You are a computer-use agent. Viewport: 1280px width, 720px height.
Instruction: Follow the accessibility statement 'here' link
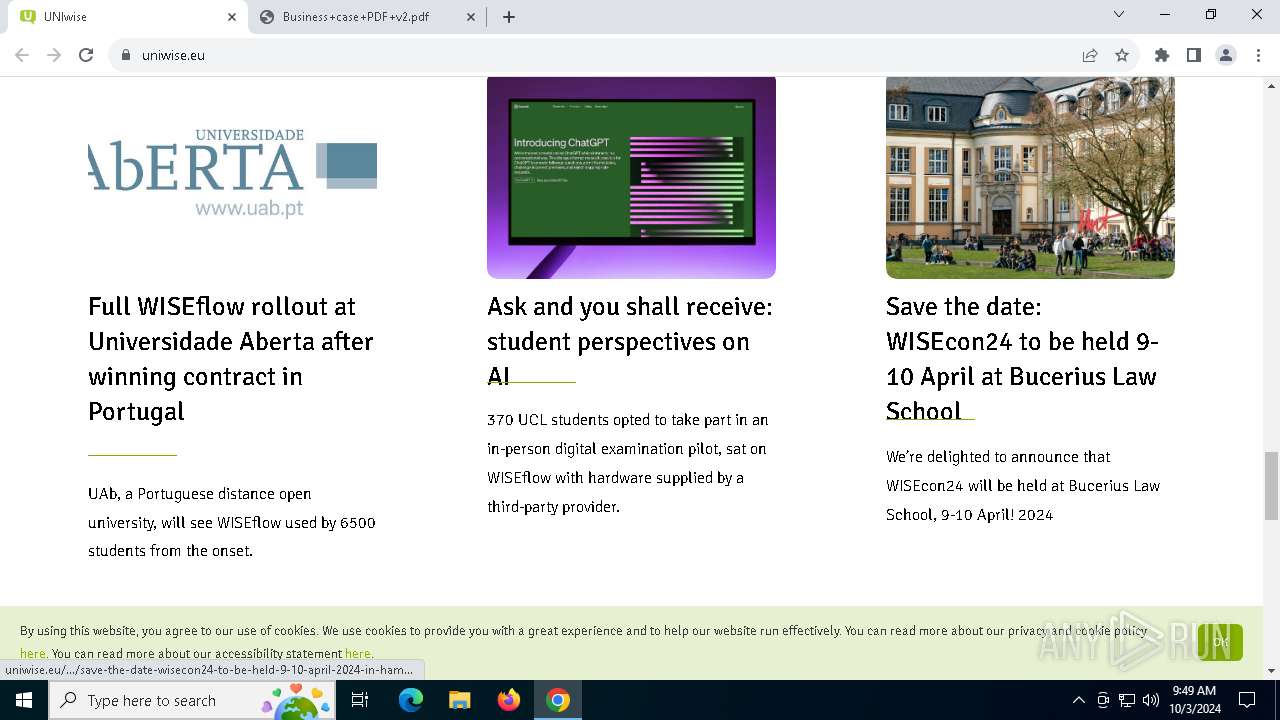358,654
